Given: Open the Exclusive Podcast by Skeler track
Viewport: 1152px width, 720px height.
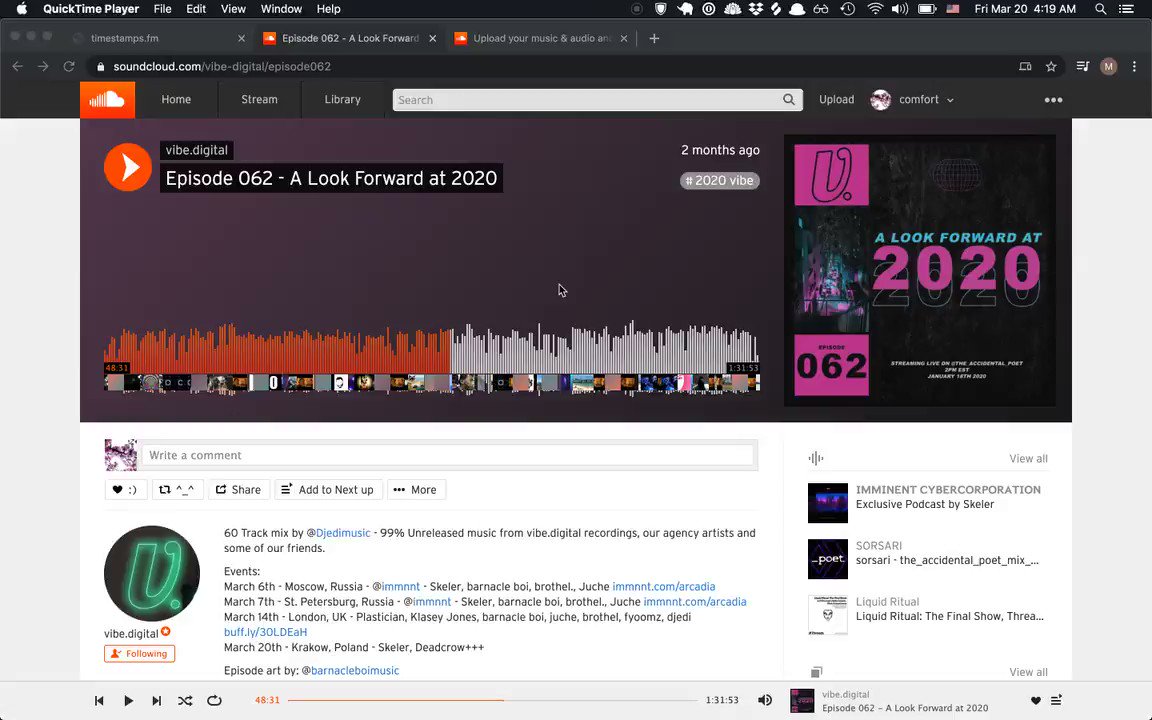Looking at the screenshot, I should click(924, 504).
